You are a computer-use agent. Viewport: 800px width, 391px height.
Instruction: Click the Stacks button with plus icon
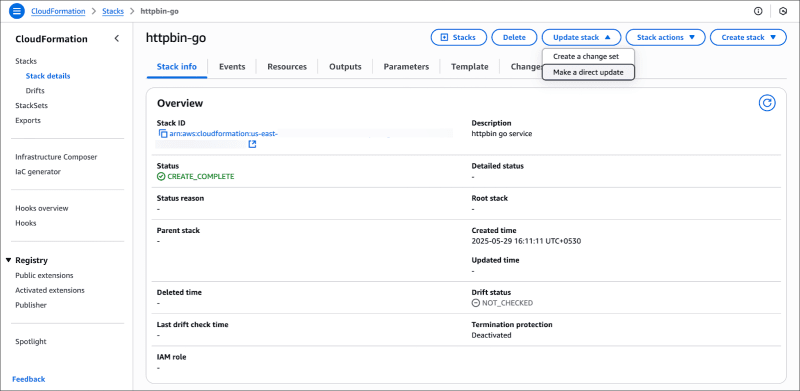click(x=459, y=37)
